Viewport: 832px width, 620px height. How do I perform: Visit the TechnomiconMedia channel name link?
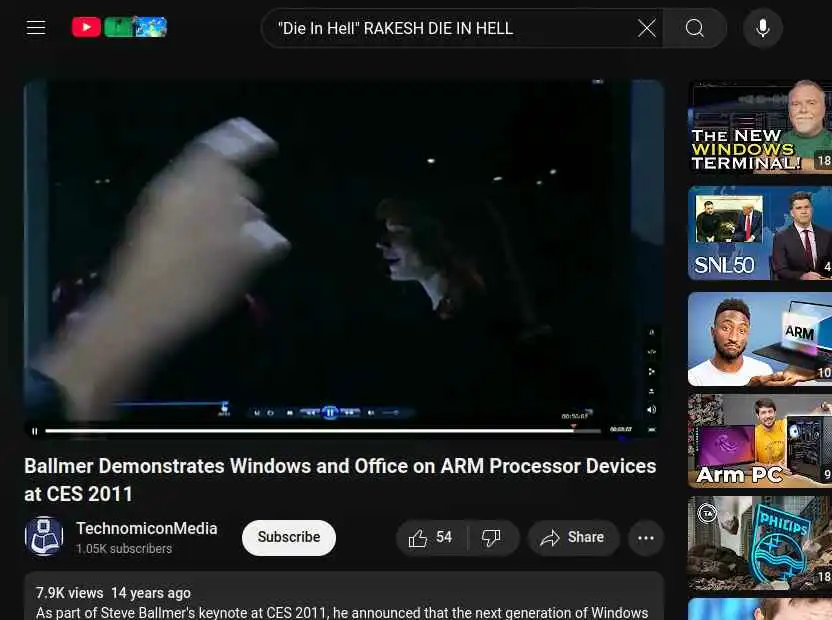coord(147,529)
